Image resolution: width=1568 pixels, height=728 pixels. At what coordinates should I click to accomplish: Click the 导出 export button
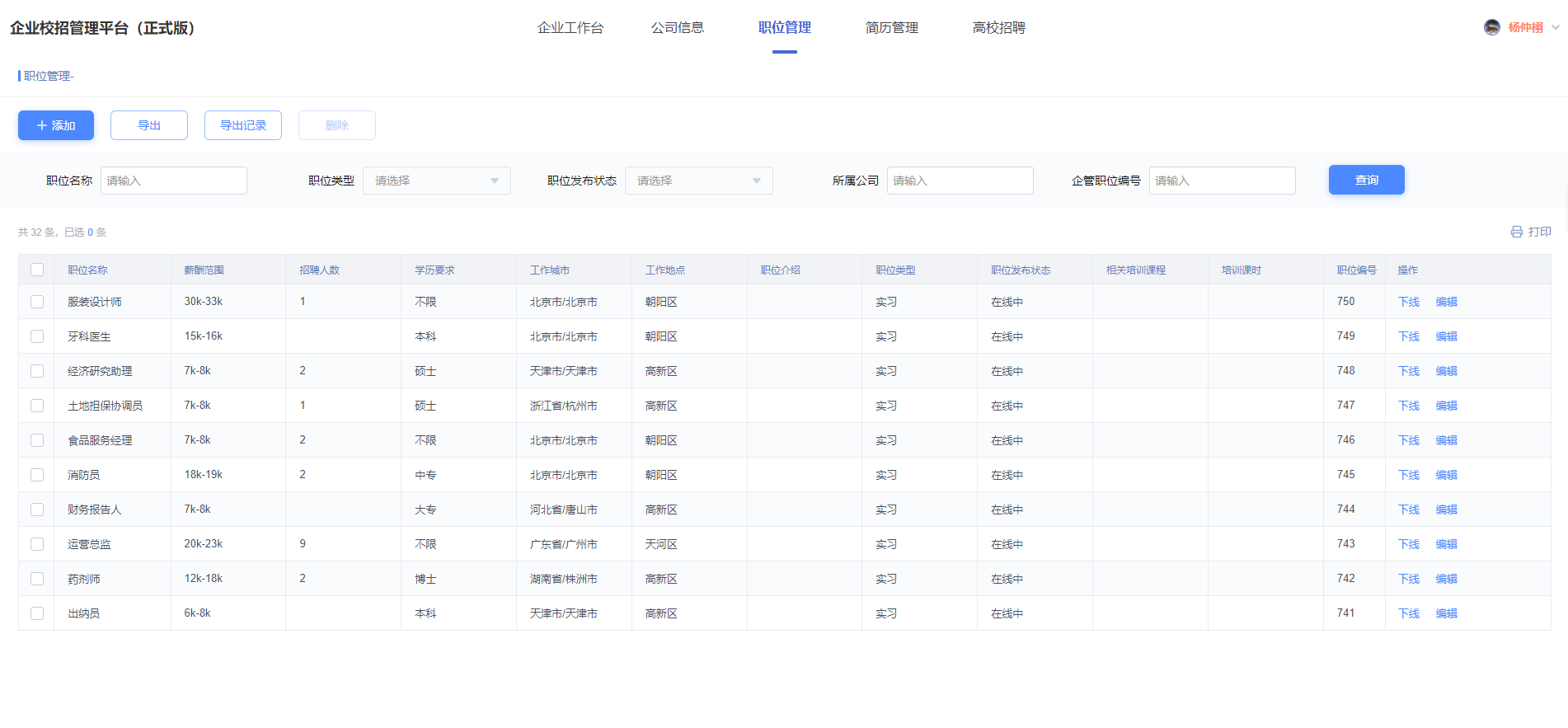(149, 125)
